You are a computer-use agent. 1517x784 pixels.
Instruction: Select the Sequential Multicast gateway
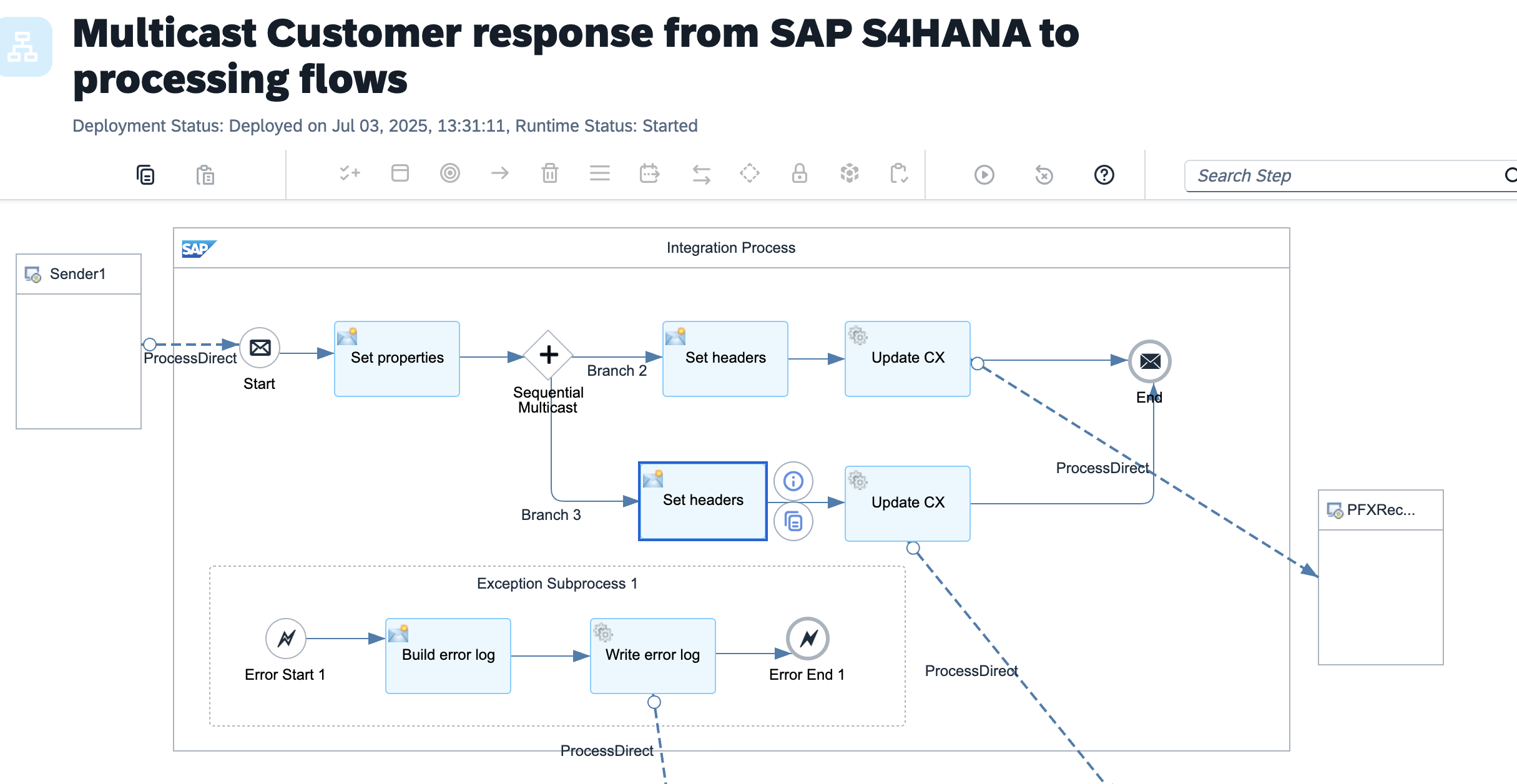[x=548, y=355]
